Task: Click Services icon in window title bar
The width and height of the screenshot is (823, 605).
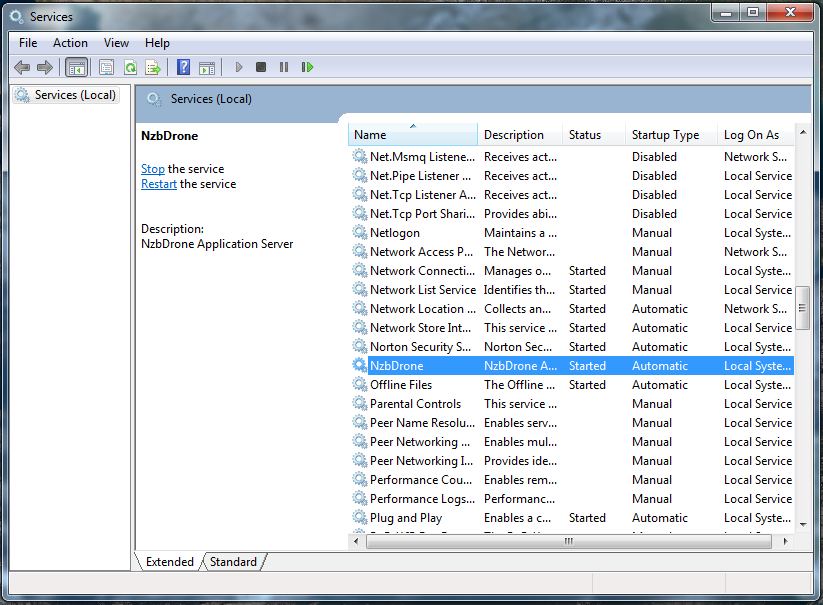Action: 17,17
